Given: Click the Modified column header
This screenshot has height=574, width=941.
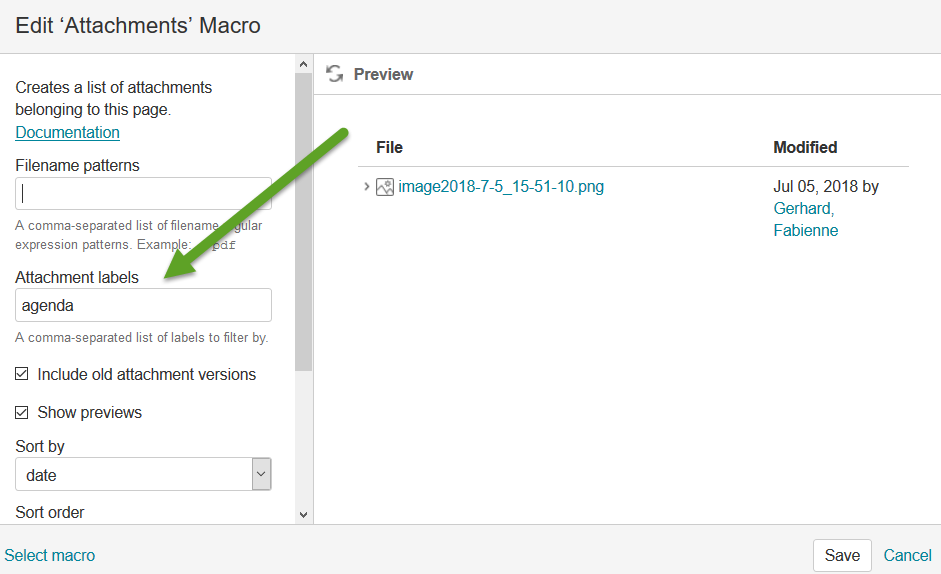Looking at the screenshot, I should click(x=804, y=147).
